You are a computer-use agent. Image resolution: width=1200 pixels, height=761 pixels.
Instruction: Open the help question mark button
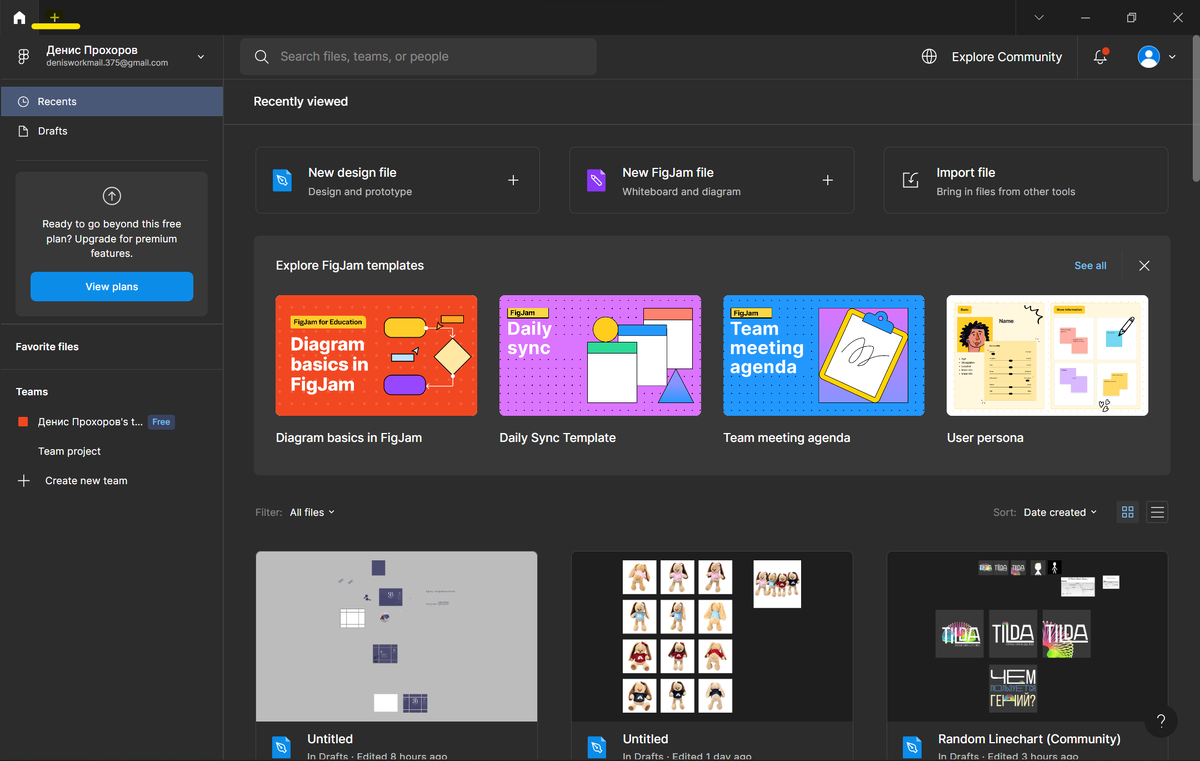(x=1160, y=721)
